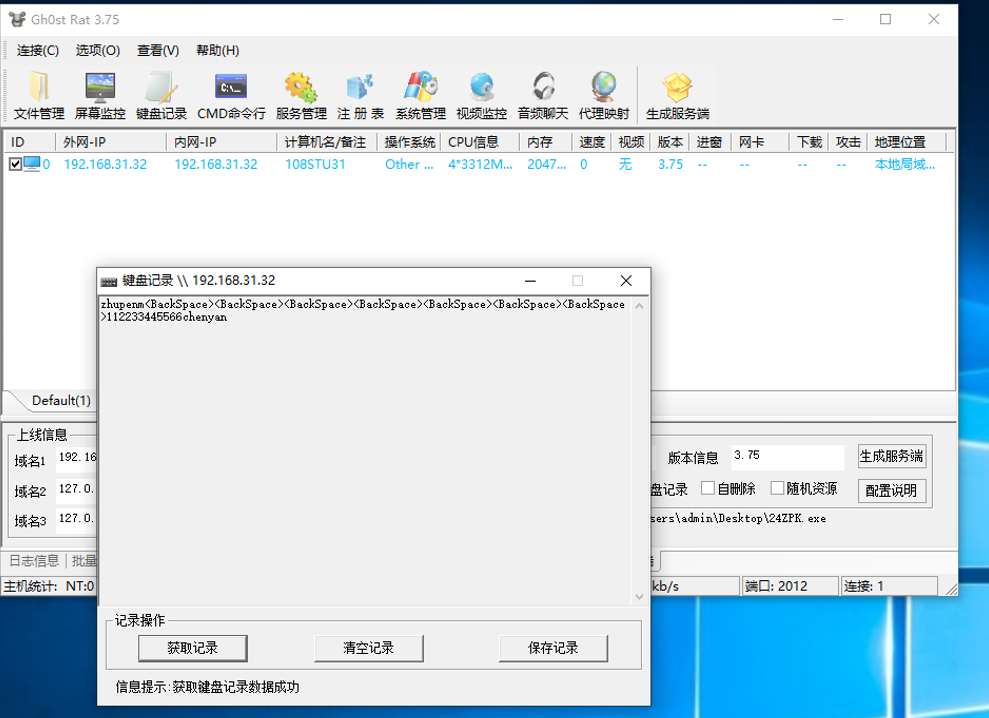Sort by 计算机名/备注 column header

(x=327, y=142)
